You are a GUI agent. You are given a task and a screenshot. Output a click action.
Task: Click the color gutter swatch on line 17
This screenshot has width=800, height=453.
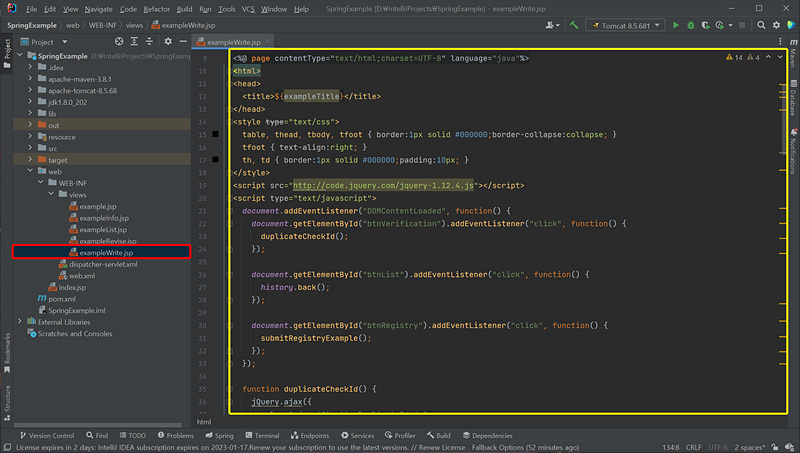click(x=215, y=160)
